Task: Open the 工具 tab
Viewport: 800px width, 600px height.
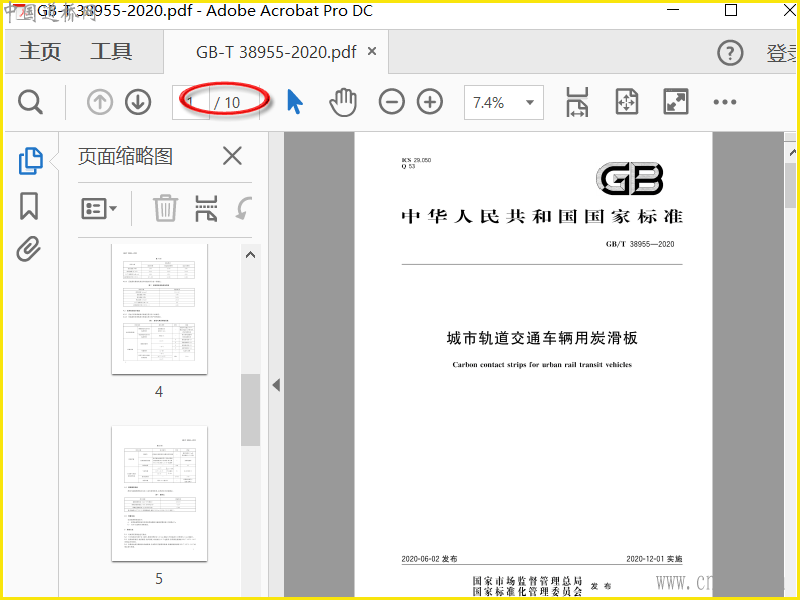Action: (x=111, y=52)
